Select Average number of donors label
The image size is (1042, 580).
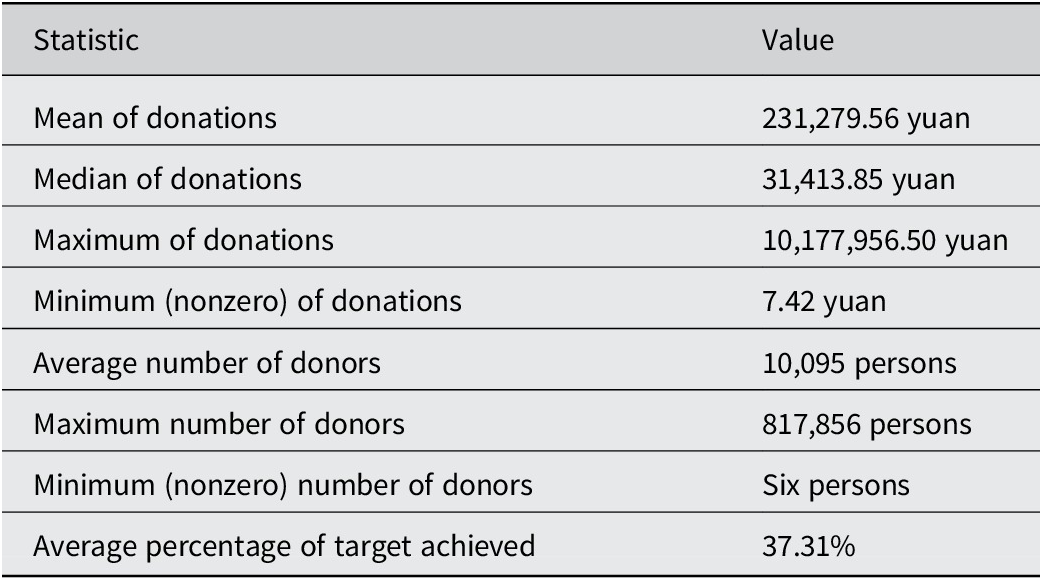(207, 364)
